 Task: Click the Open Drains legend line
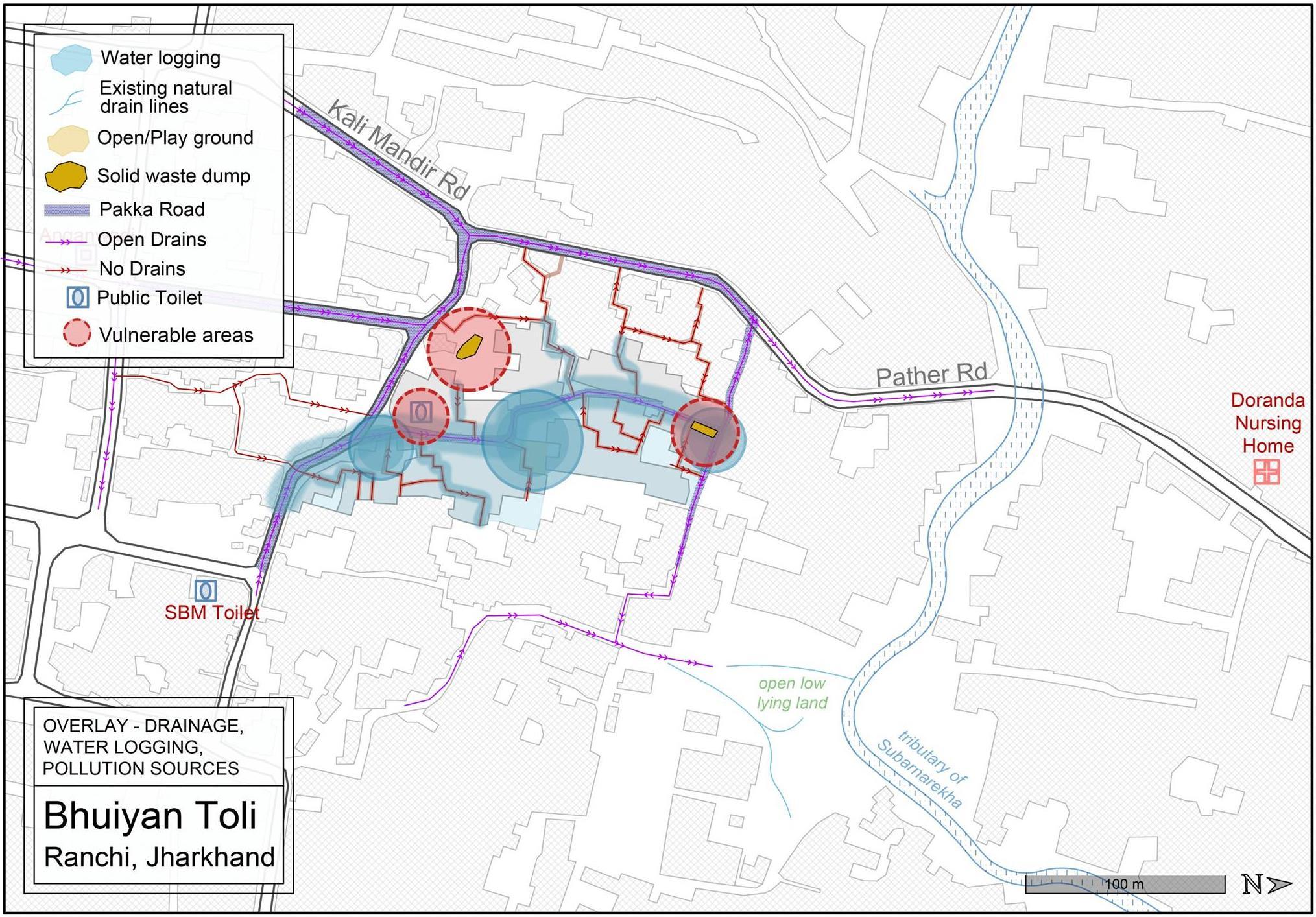pyautogui.click(x=66, y=241)
